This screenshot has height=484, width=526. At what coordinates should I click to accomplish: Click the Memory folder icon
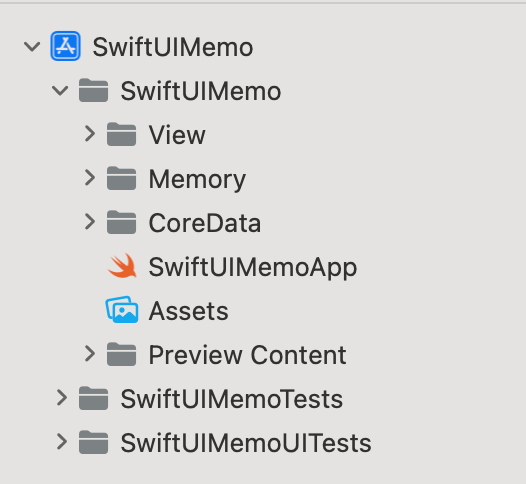pos(121,178)
